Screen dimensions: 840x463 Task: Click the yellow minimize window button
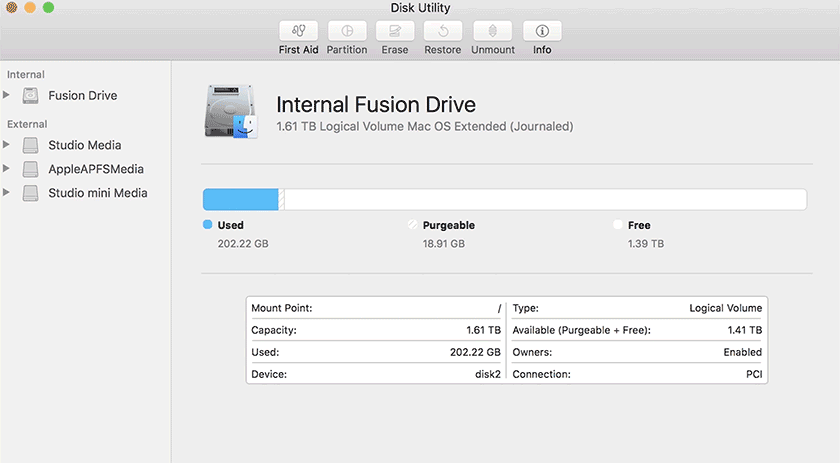(x=30, y=8)
